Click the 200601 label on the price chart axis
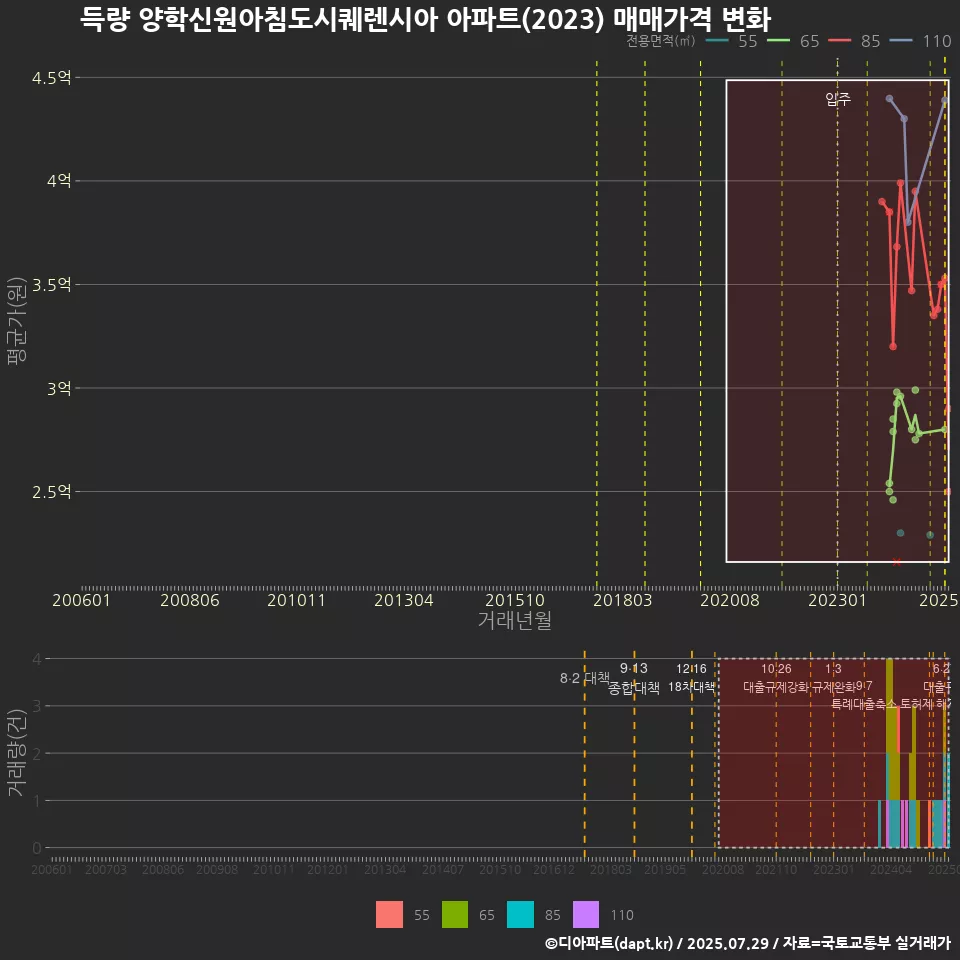 pos(81,600)
